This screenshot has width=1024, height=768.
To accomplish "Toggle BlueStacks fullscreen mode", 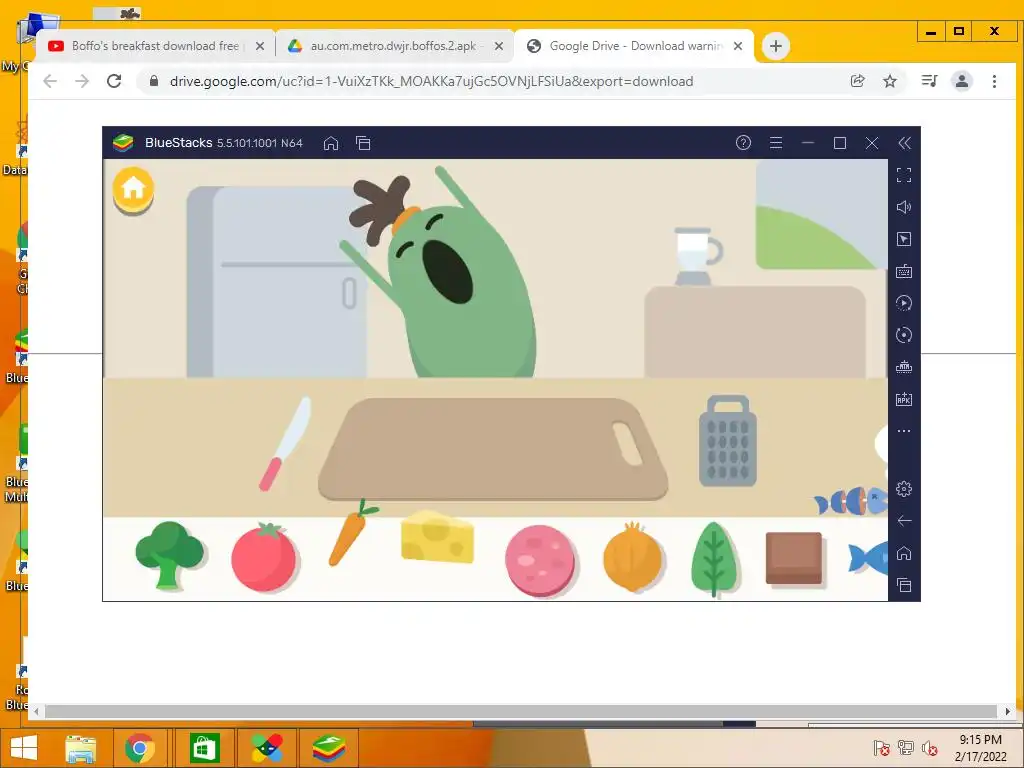I will coord(904,175).
